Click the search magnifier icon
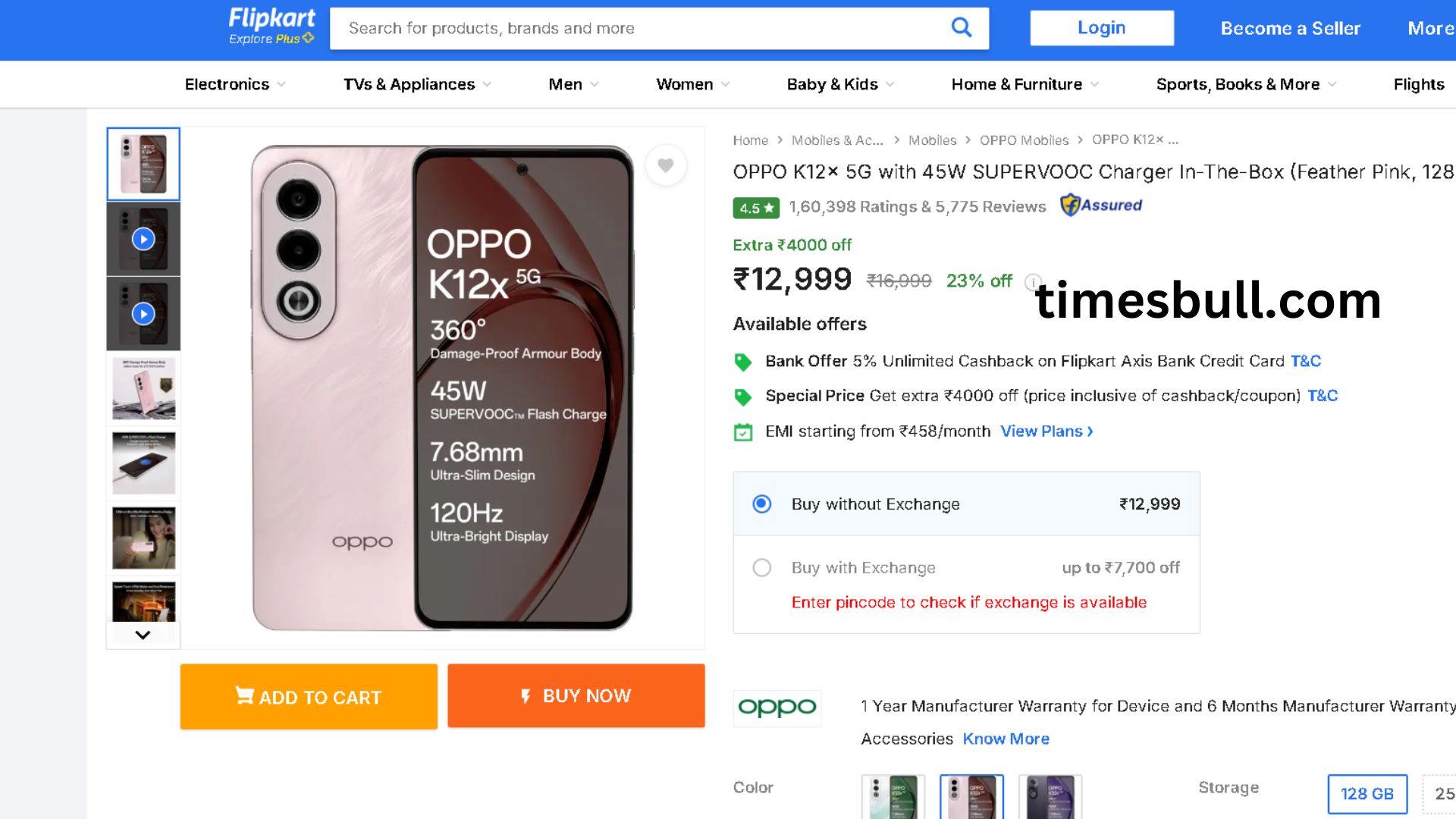The height and width of the screenshot is (819, 1456). pos(961,28)
